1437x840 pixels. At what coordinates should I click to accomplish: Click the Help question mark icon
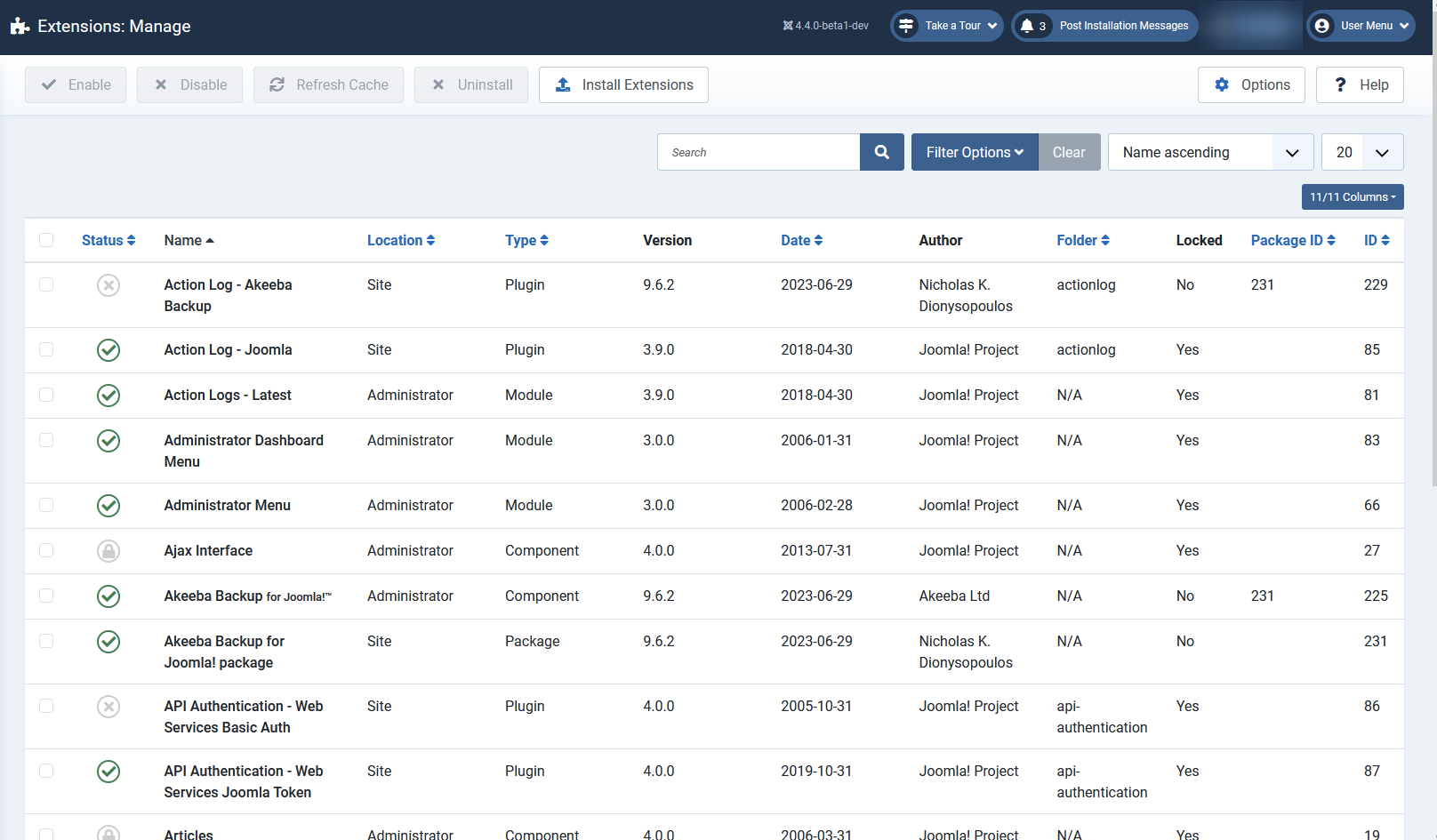pos(1340,84)
